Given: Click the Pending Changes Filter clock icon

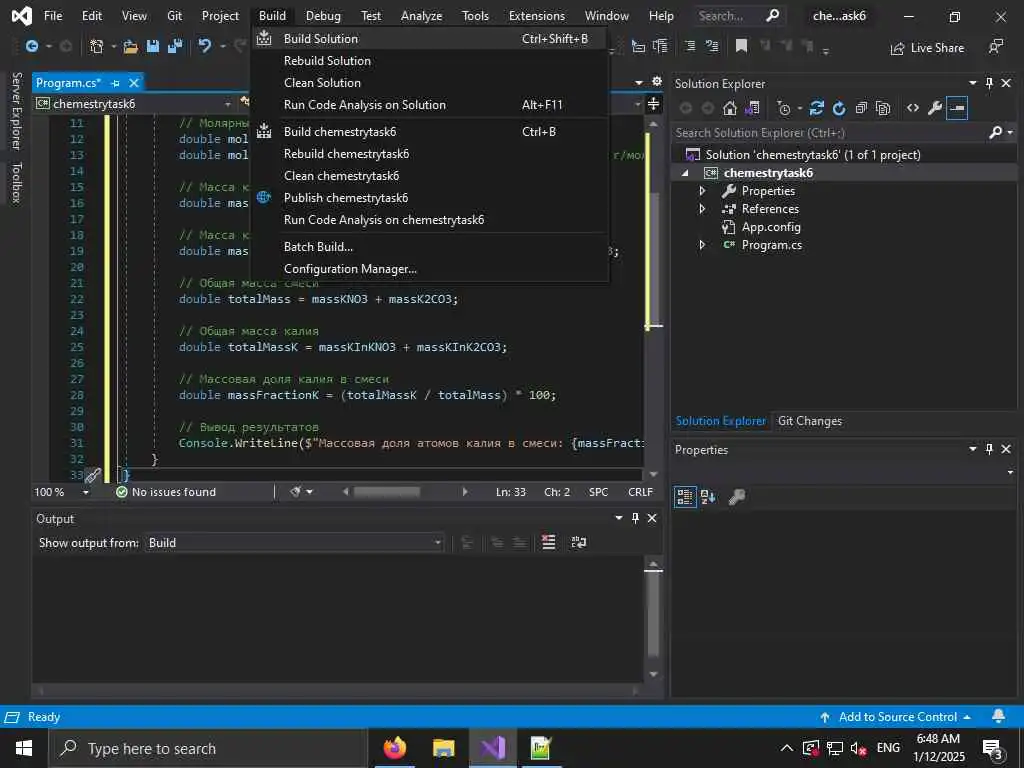Looking at the screenshot, I should [x=784, y=108].
